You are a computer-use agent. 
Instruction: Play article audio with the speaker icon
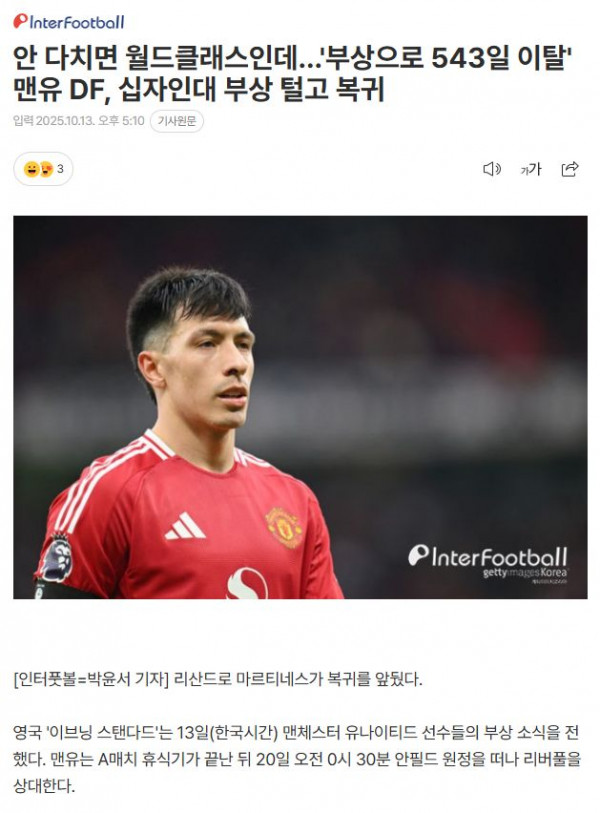tap(492, 169)
